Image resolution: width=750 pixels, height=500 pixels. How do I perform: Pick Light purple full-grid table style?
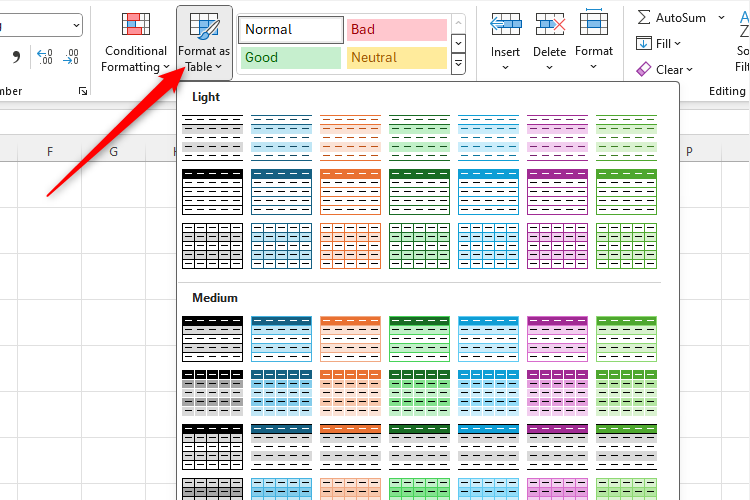point(557,246)
